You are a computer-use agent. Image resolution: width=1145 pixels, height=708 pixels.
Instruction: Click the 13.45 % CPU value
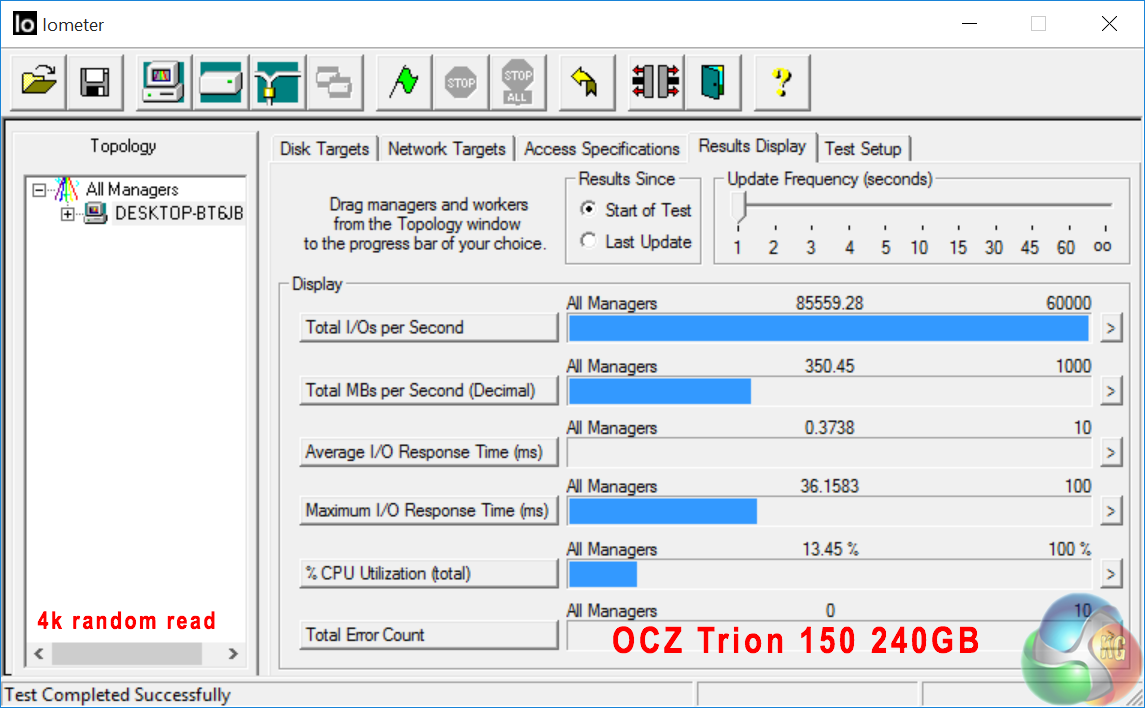(x=830, y=549)
